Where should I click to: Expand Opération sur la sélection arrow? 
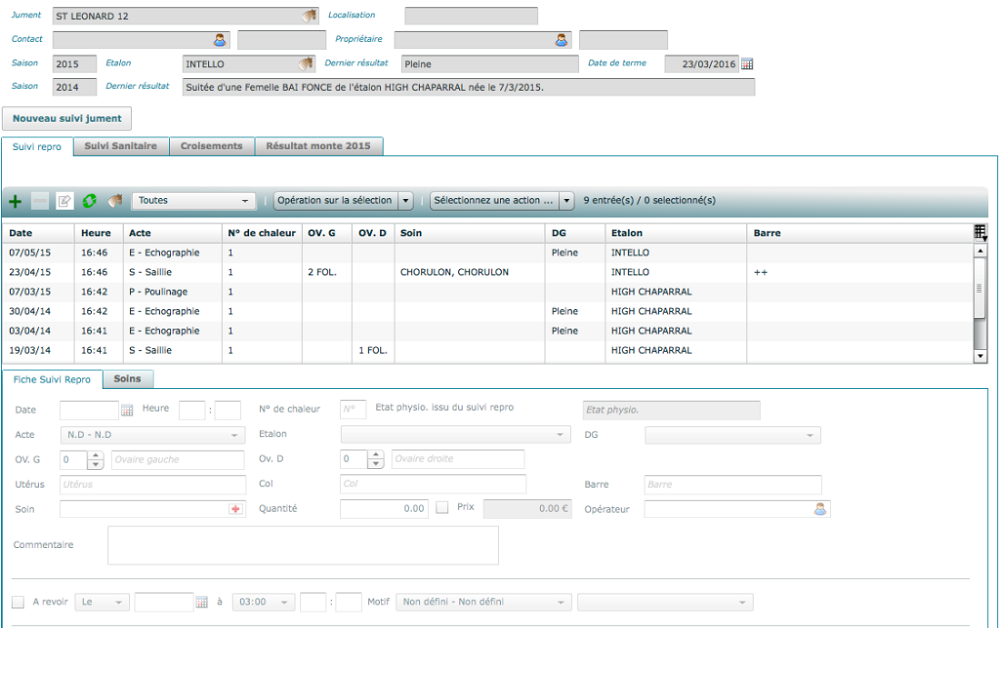pyautogui.click(x=406, y=201)
